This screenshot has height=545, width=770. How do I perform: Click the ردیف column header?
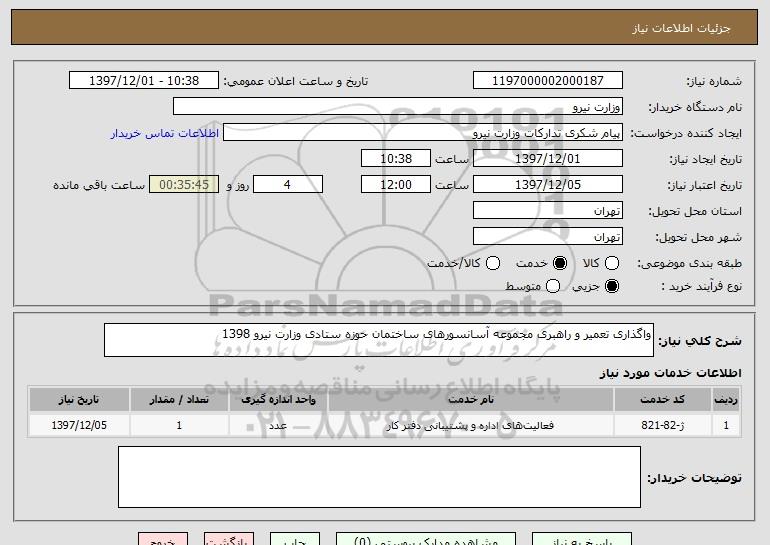[x=726, y=400]
